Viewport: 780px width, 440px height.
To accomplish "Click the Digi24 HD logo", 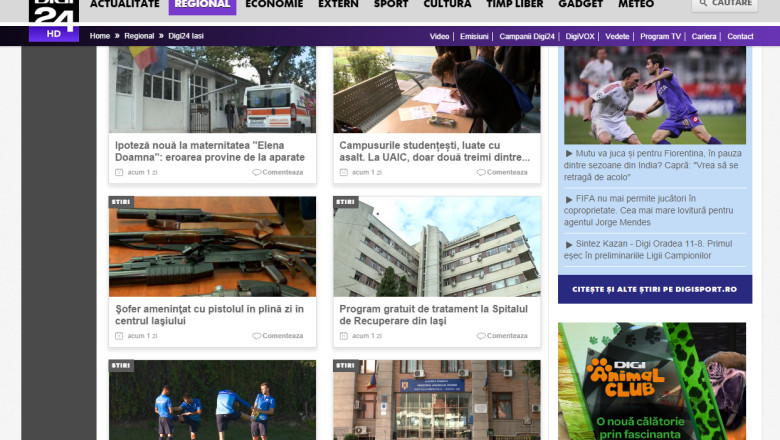I will (53, 20).
